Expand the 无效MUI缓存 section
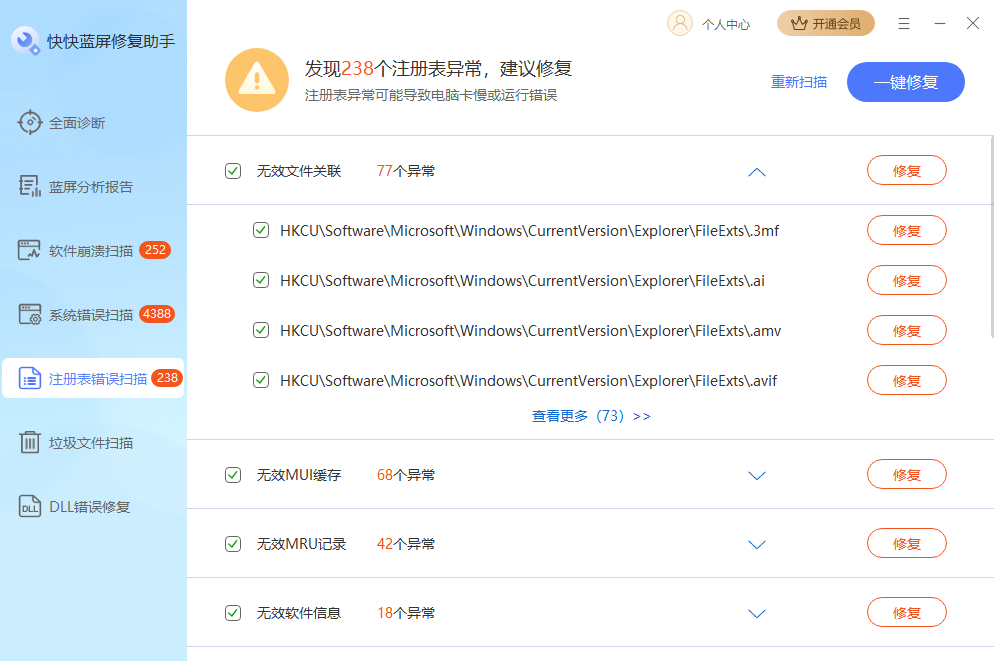The image size is (994, 661). tap(757, 475)
